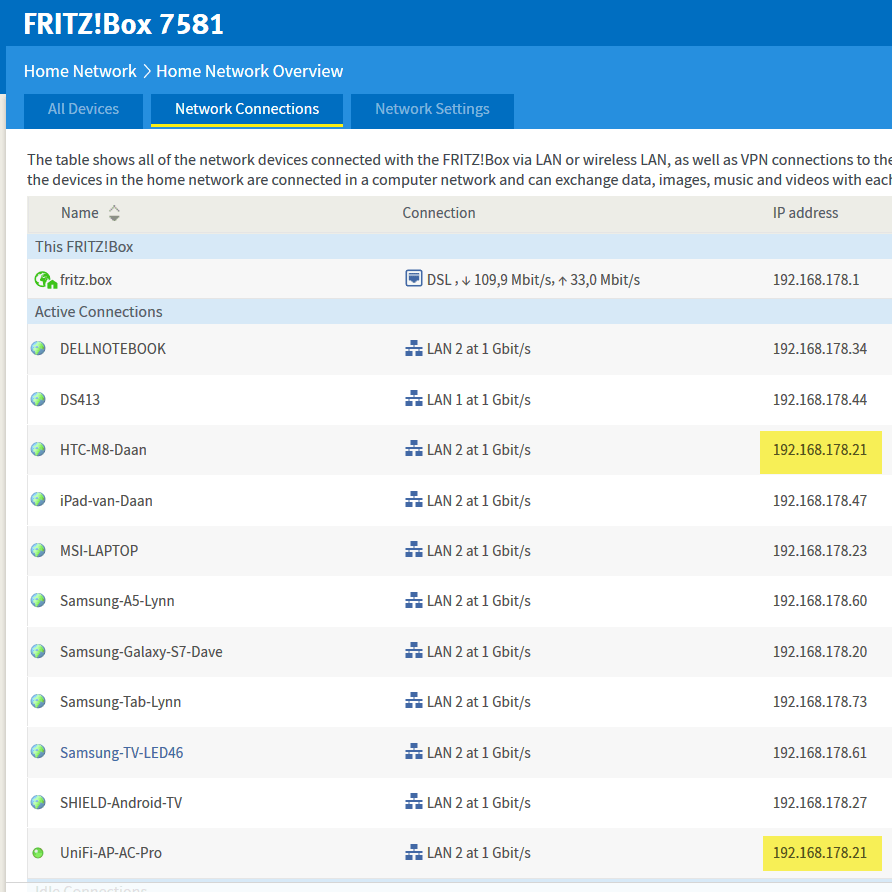This screenshot has height=892, width=892.
Task: Click the highlighted IP address of HTC-M8-Daan
Action: [x=819, y=450]
